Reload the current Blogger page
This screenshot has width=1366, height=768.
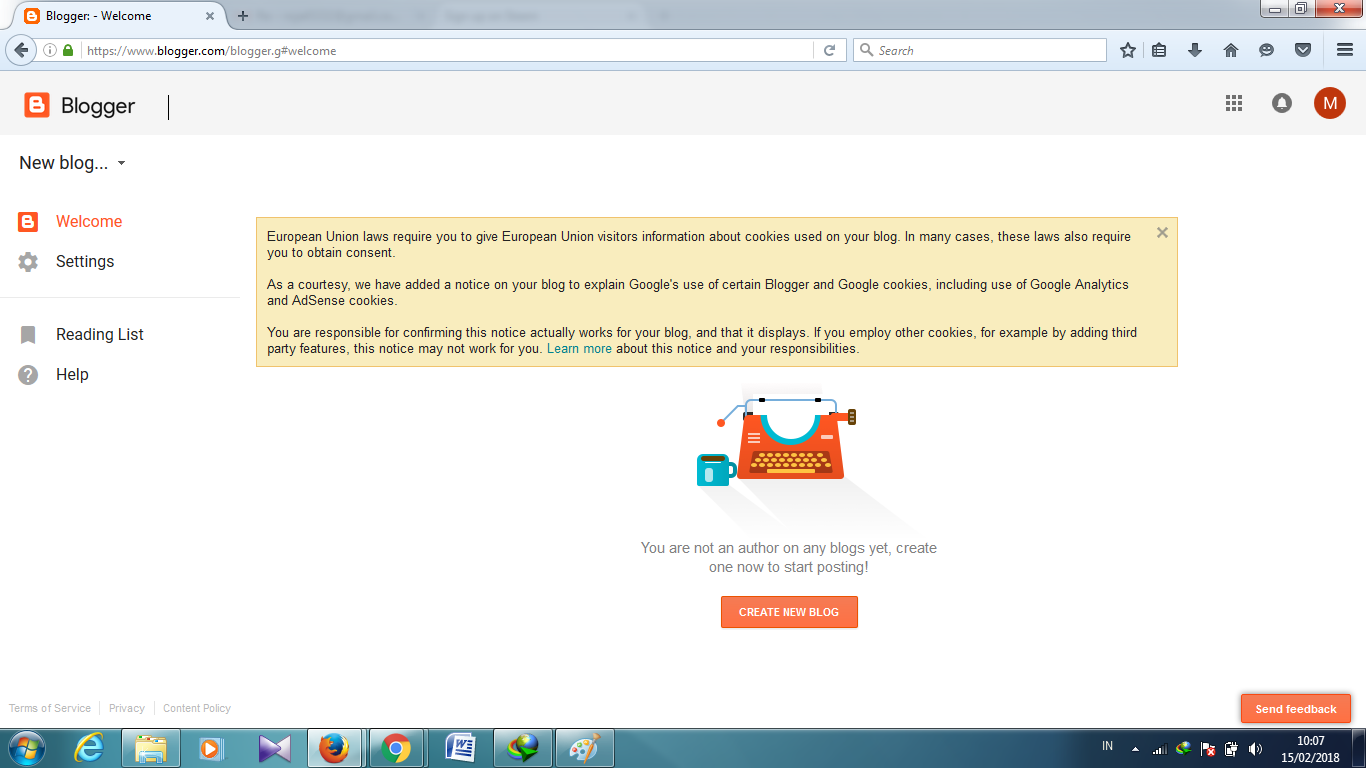point(829,50)
